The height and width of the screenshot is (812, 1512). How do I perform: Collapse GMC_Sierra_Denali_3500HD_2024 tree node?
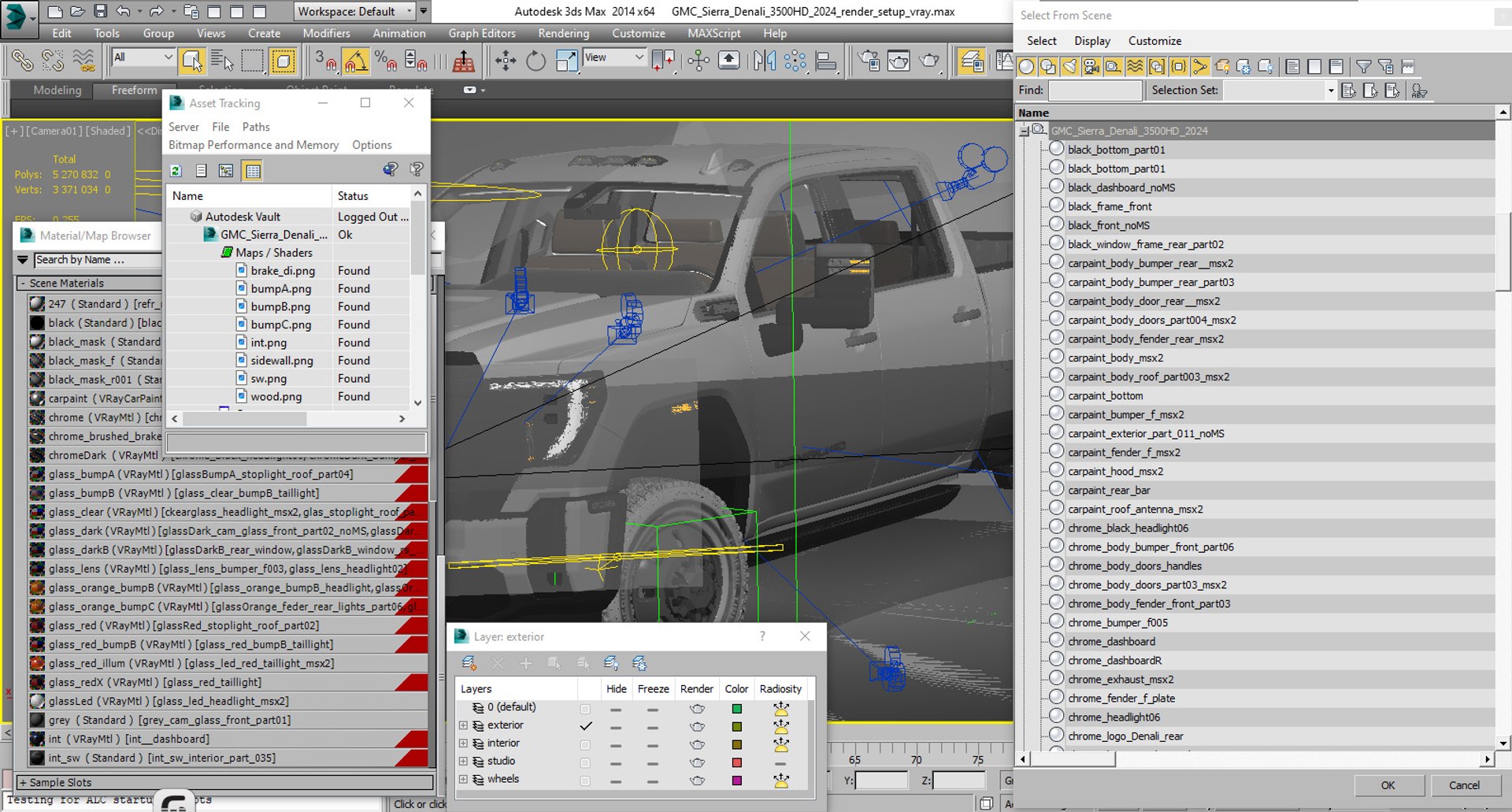point(1024,131)
